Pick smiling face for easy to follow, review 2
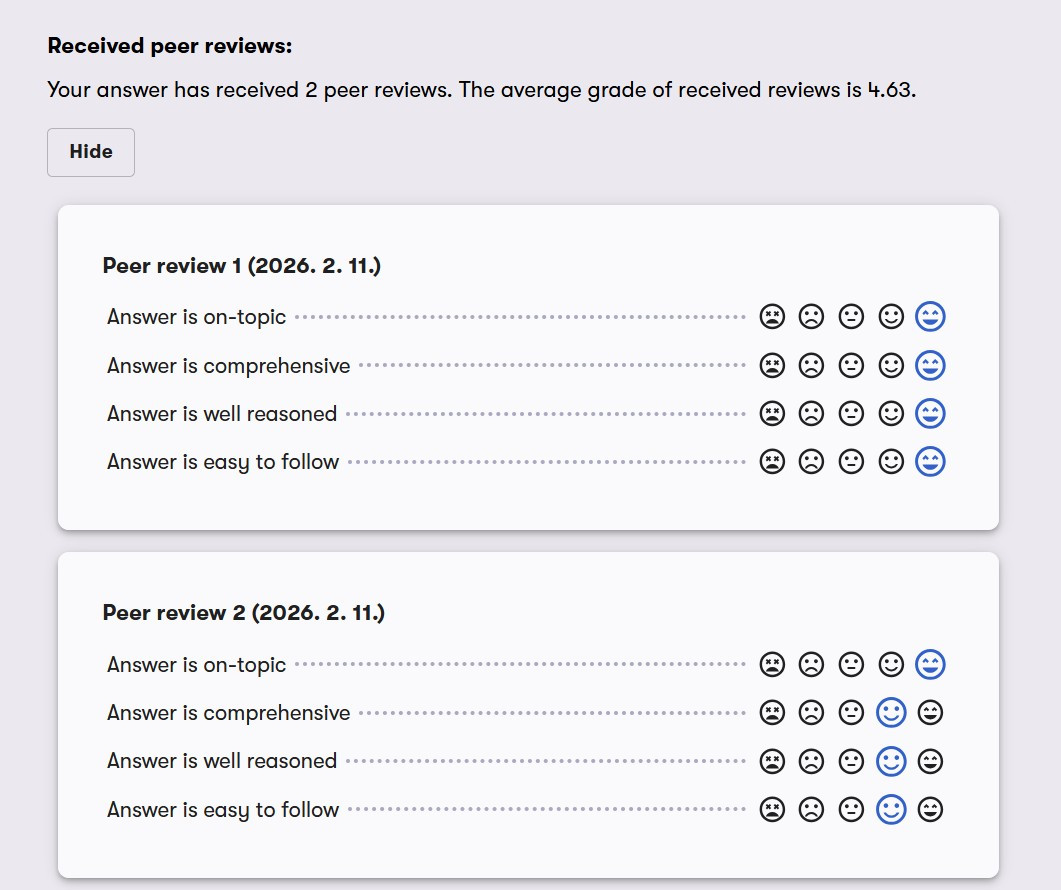Viewport: 1061px width, 890px height. 891,809
